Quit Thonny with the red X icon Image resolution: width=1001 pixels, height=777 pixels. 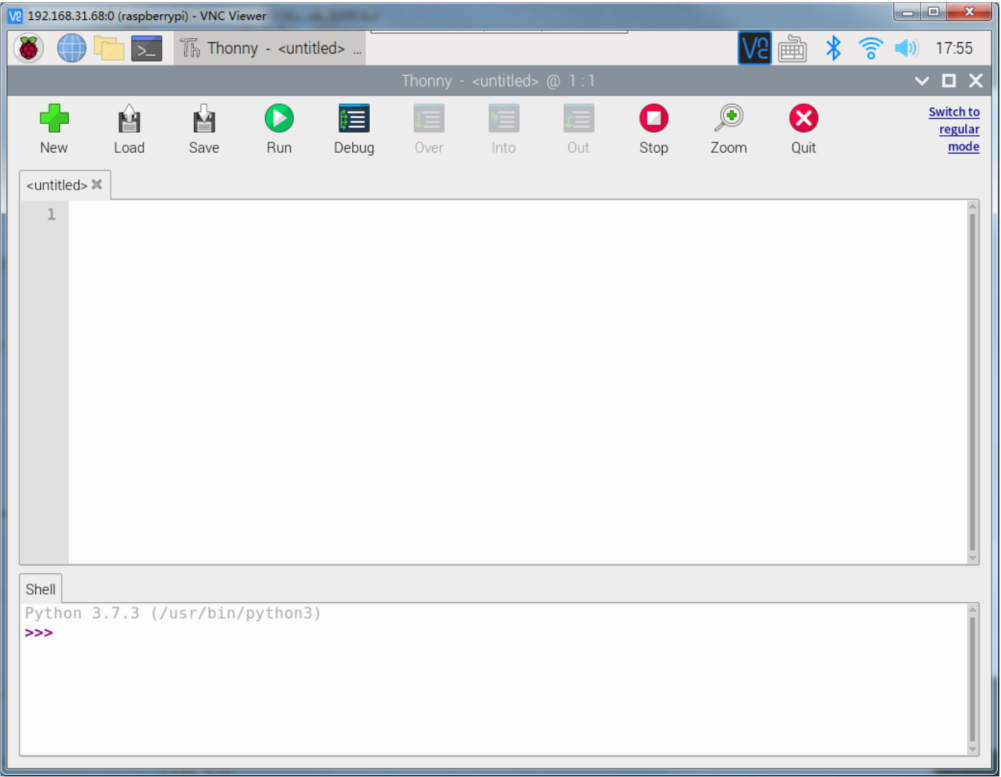coord(803,119)
